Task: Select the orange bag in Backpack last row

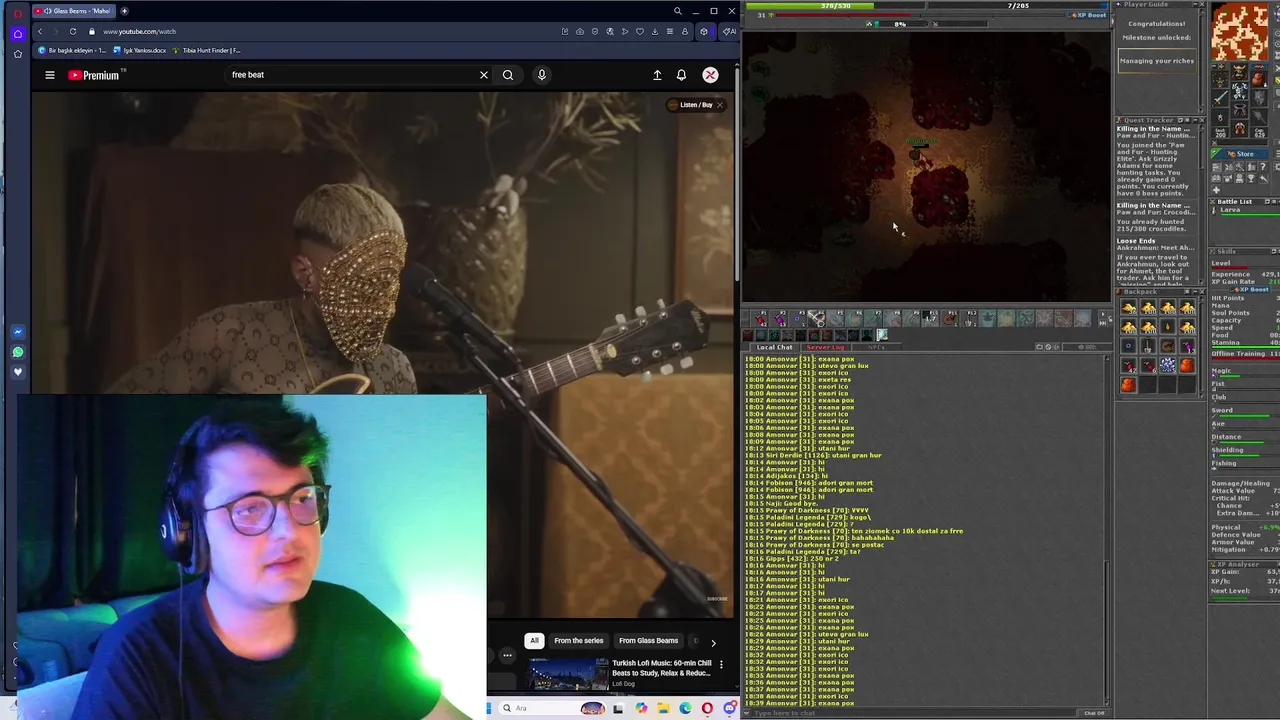Action: click(x=1129, y=385)
